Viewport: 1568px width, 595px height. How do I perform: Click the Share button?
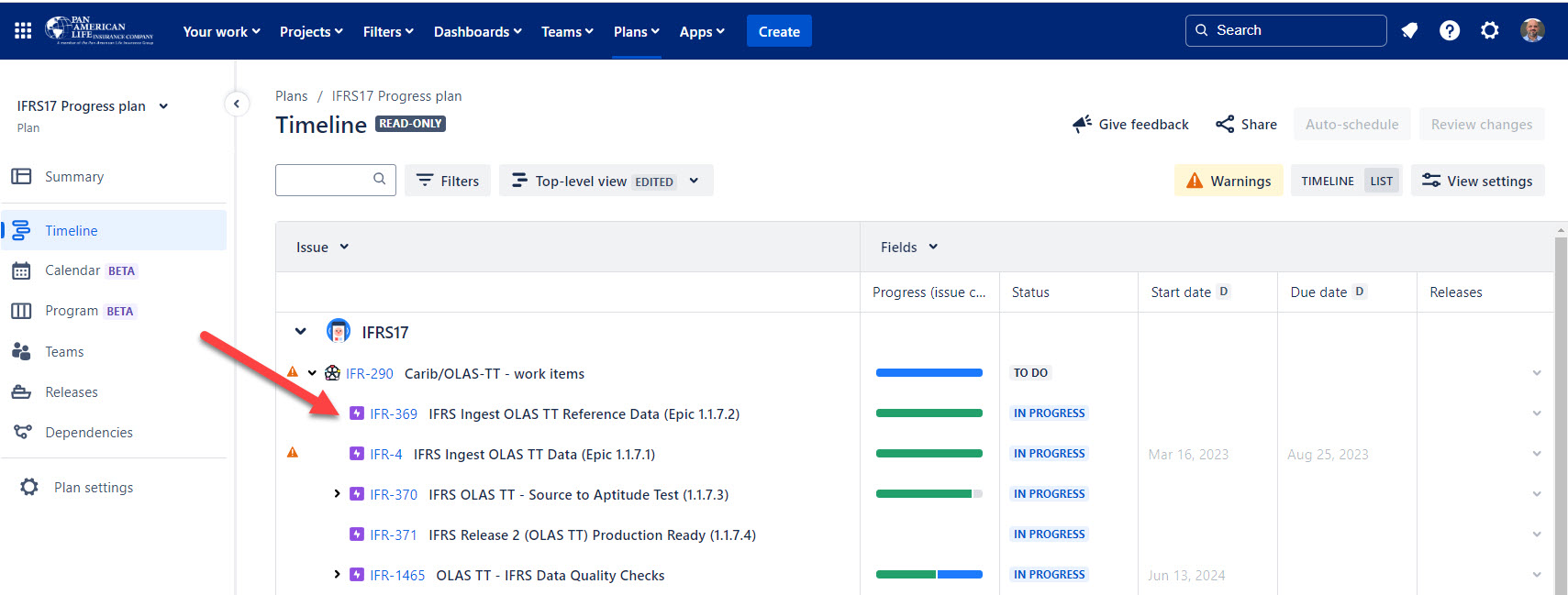[x=1246, y=125]
